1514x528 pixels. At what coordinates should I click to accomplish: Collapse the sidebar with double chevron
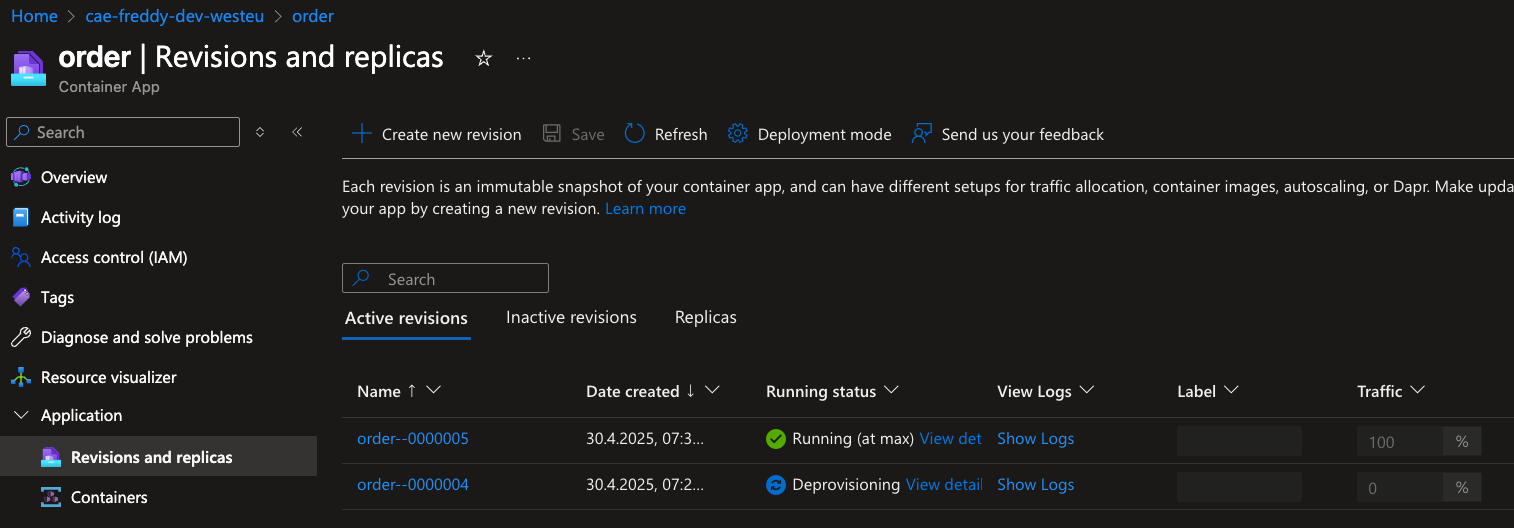click(297, 132)
